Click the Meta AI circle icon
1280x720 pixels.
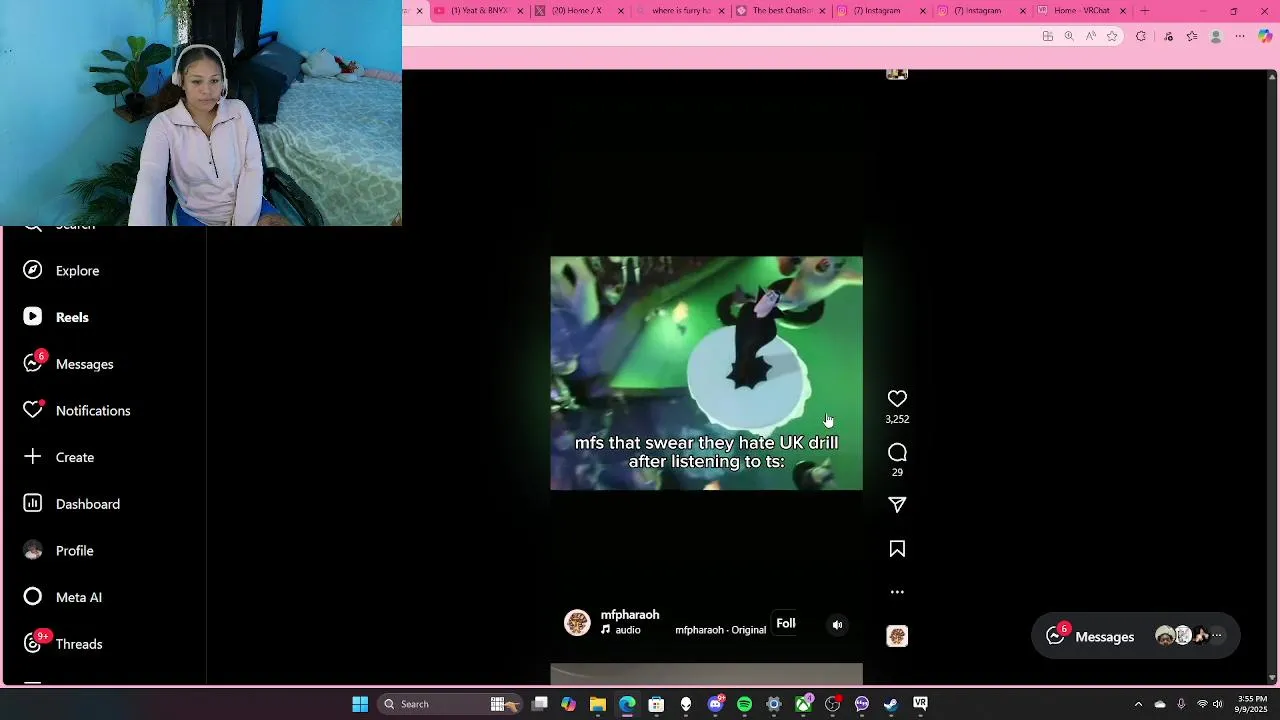tap(33, 597)
